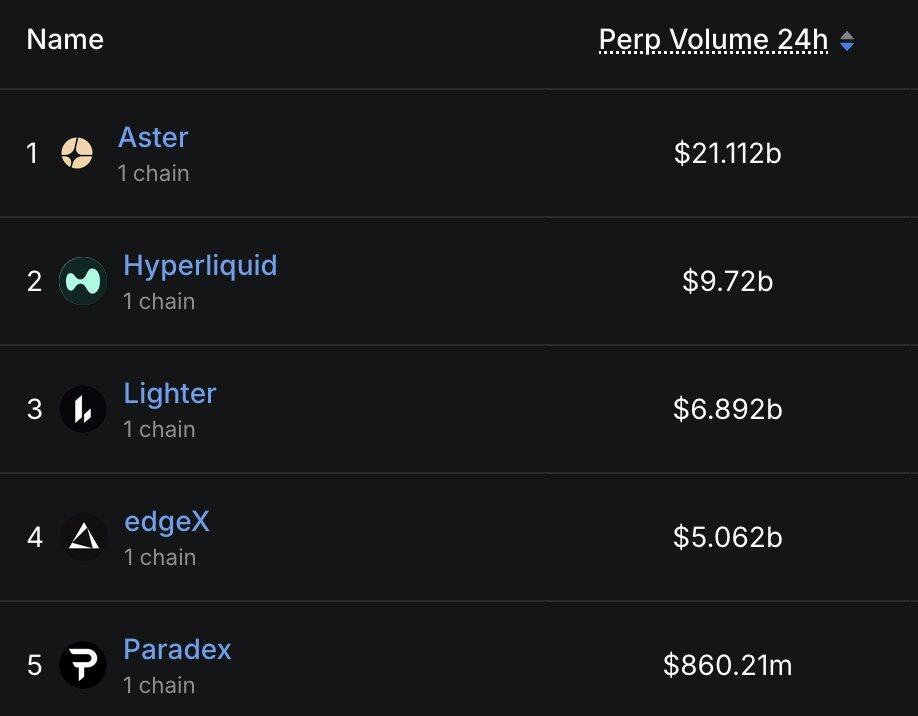Click the '1 chain' label under Paradex
This screenshot has width=918, height=716.
pos(159,685)
